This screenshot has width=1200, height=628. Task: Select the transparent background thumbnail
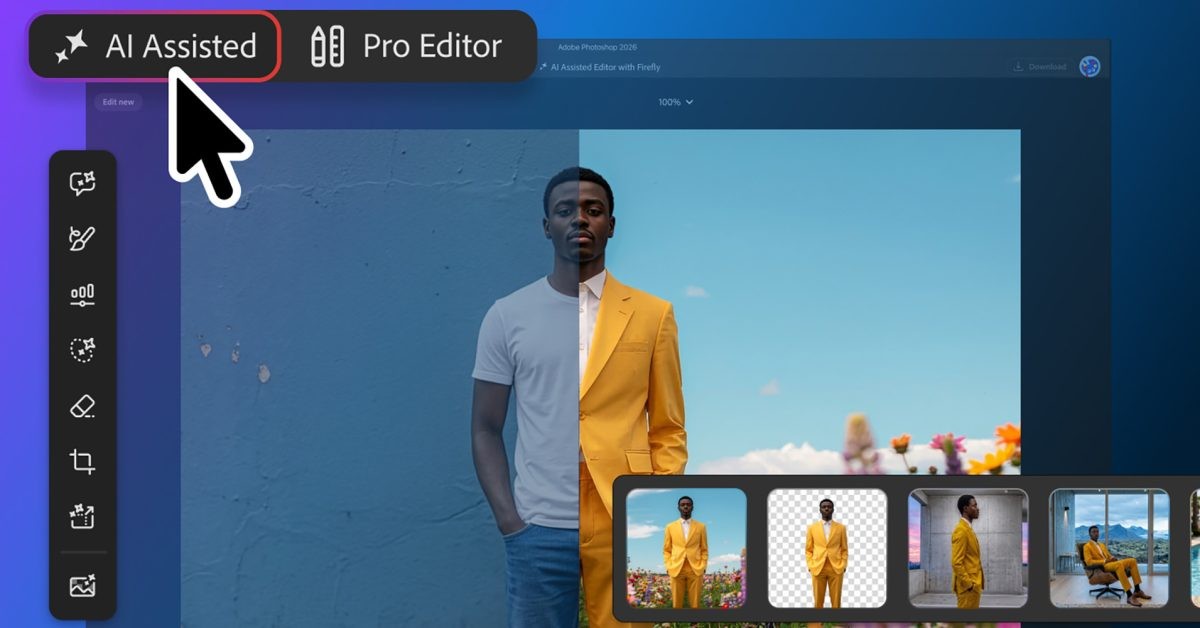[x=827, y=548]
